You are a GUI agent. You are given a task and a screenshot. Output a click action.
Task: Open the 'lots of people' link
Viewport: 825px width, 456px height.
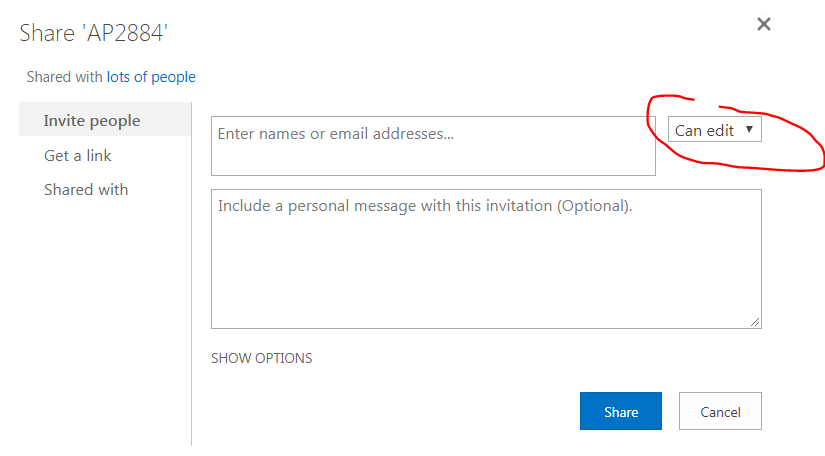pos(151,77)
